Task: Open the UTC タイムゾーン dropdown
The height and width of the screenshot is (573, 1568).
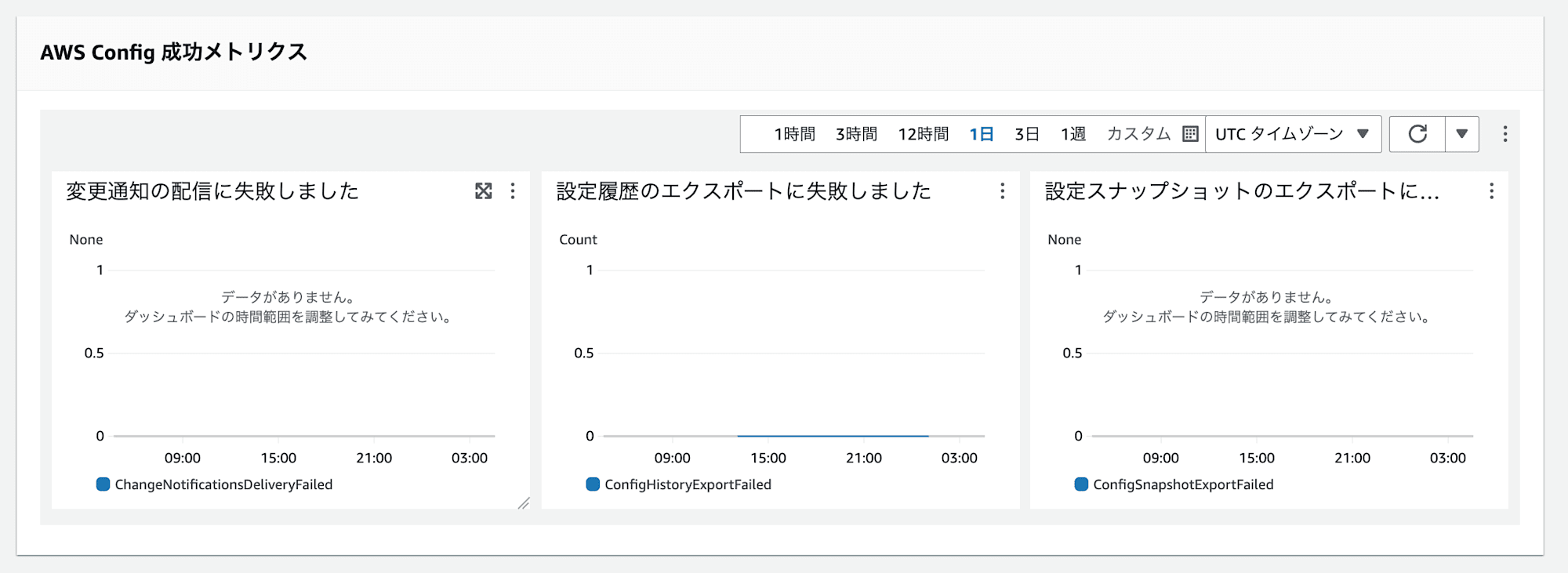Action: 1293,134
